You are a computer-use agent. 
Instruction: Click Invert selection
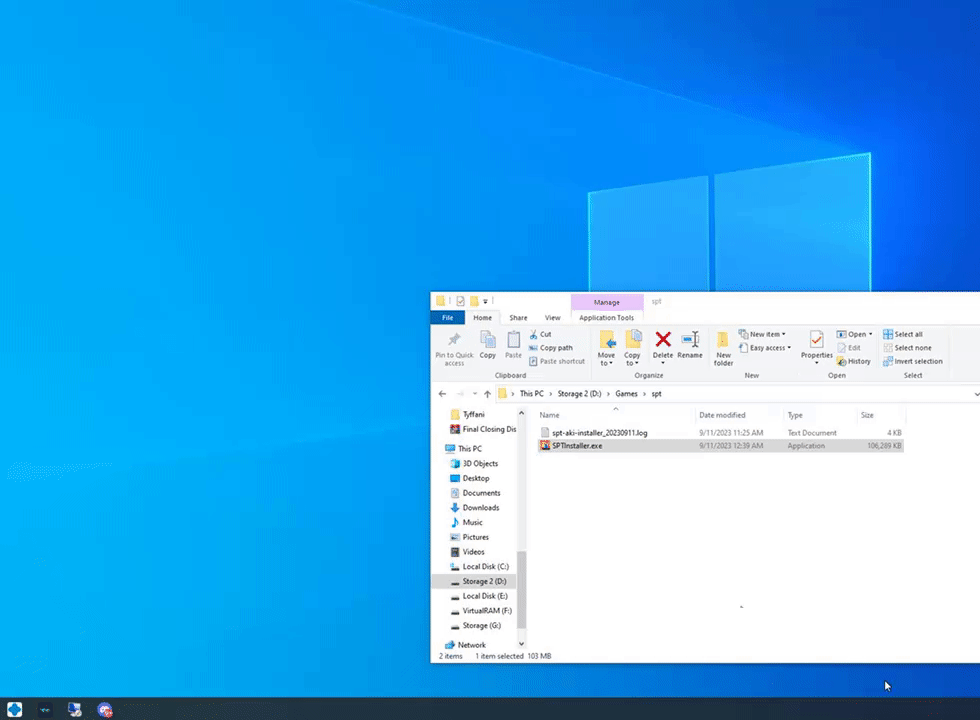click(912, 361)
